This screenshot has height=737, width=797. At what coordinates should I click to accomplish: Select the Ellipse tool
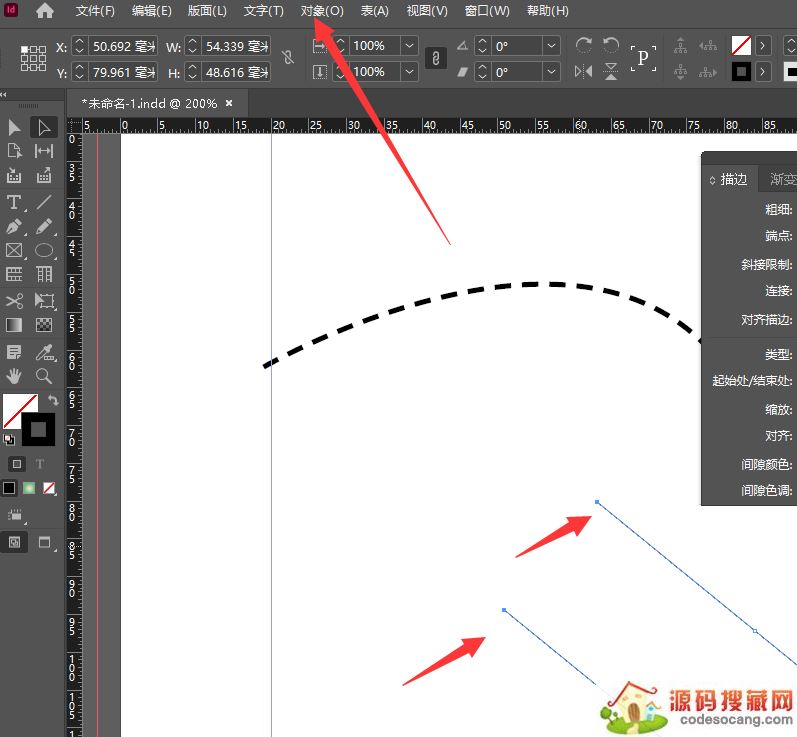(x=44, y=251)
